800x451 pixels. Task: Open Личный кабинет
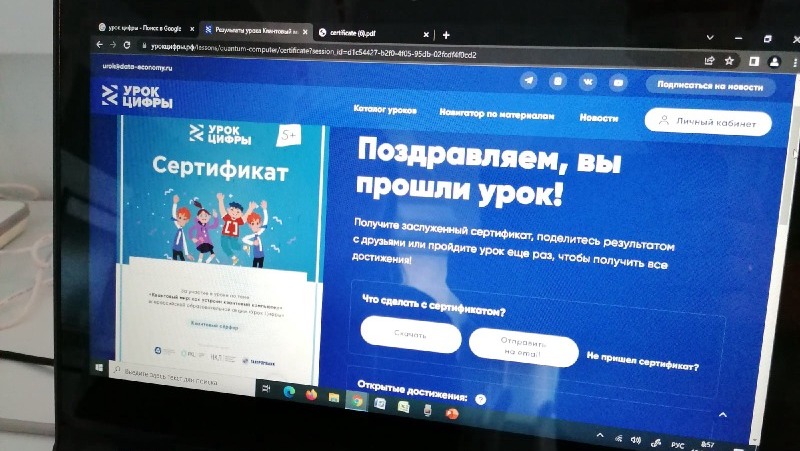tap(708, 122)
